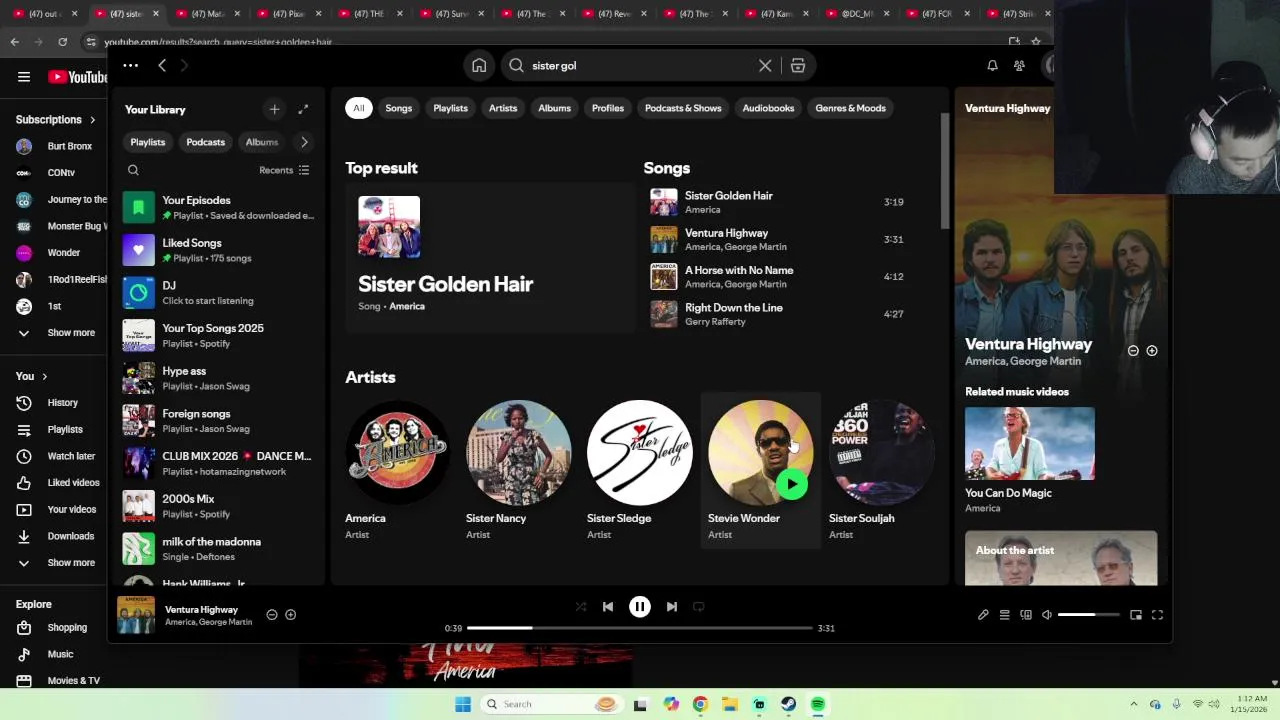
Task: Clear the Spotify search field
Action: [x=765, y=65]
